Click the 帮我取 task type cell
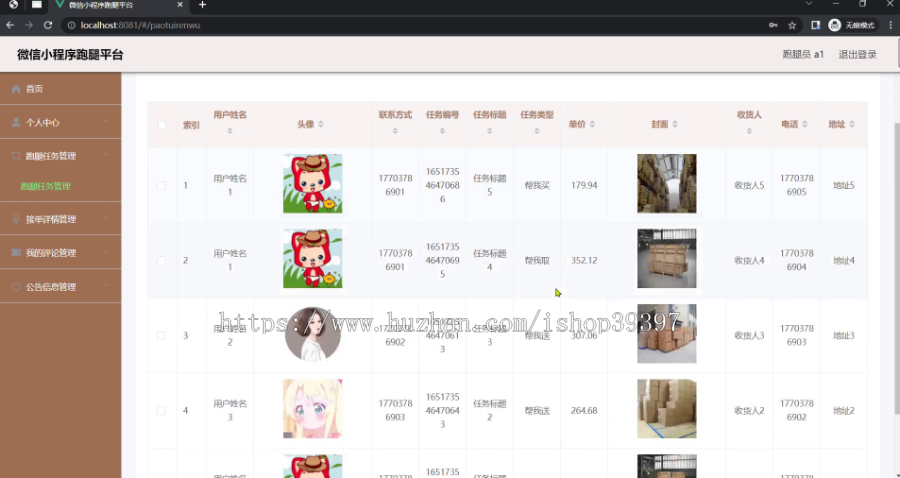This screenshot has width=900, height=478. (x=537, y=261)
